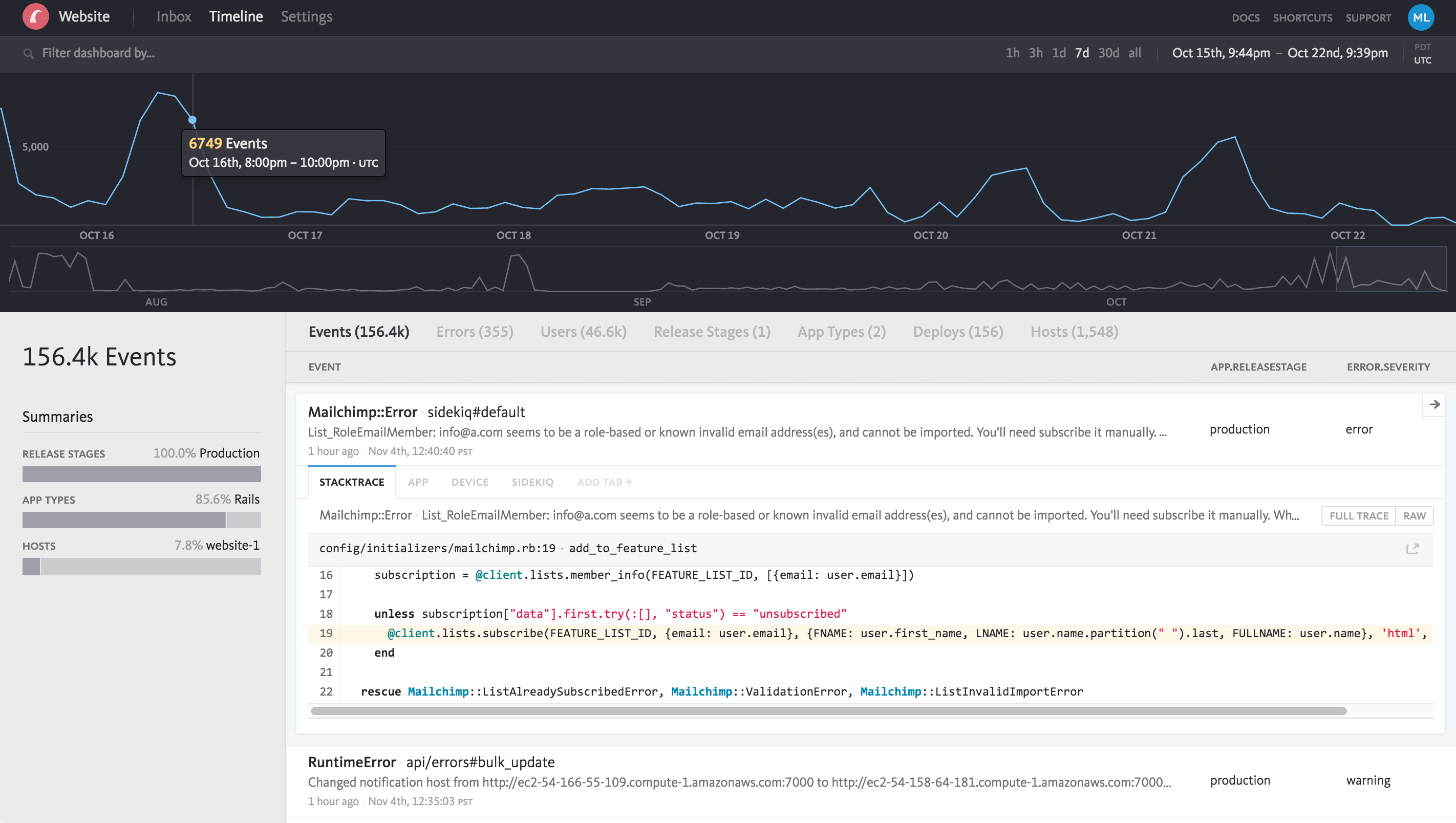Open the Website project selector

pyautogui.click(x=84, y=16)
